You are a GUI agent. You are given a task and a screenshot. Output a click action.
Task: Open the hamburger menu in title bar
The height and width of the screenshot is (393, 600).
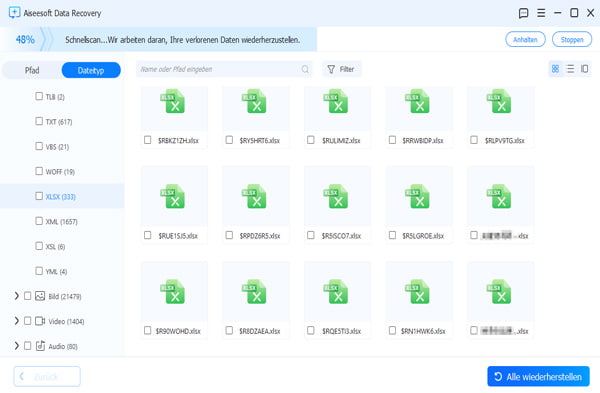pos(541,13)
